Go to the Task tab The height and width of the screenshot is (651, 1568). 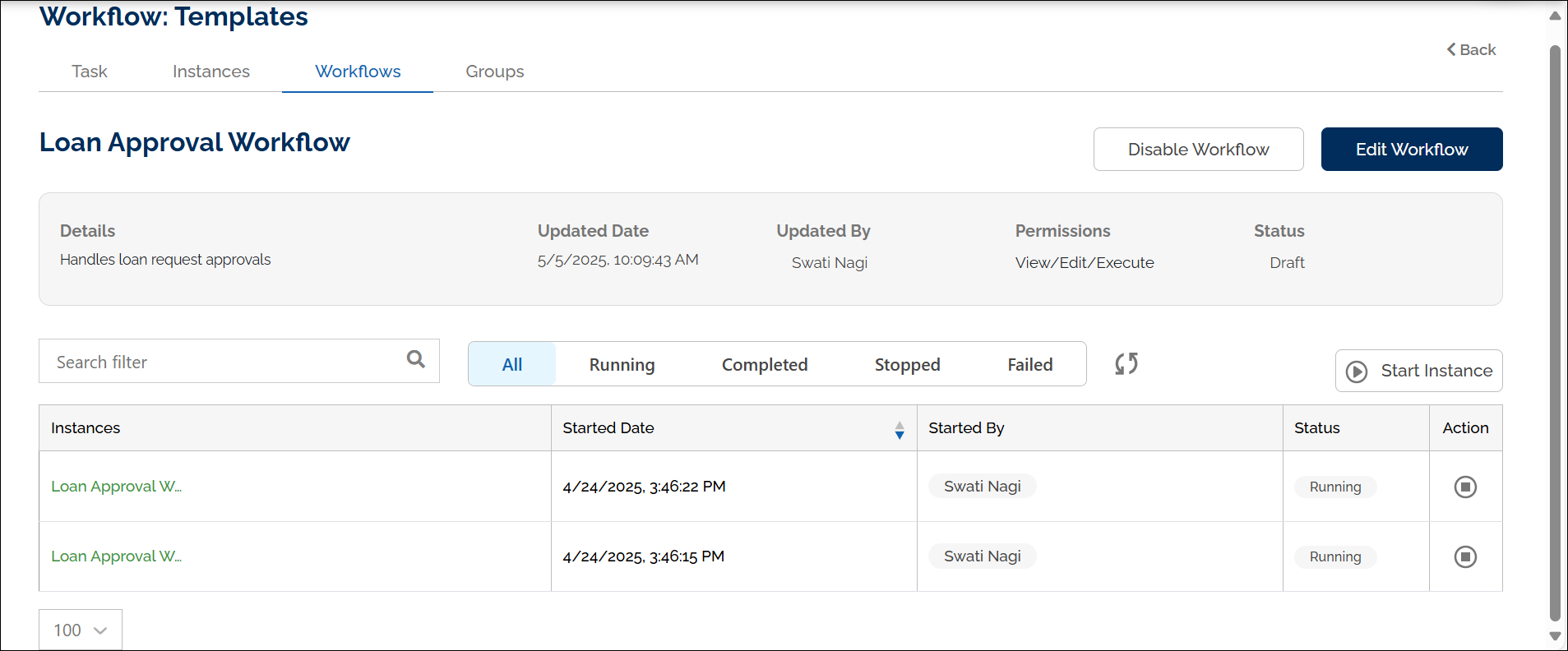[x=90, y=72]
